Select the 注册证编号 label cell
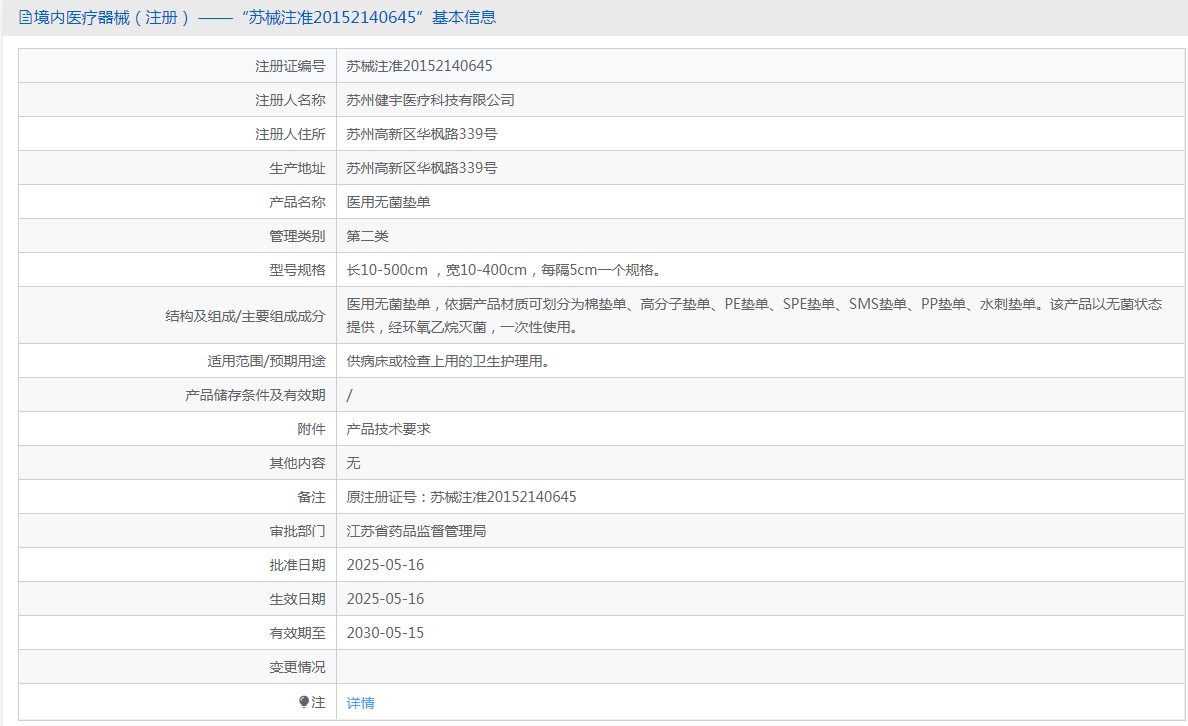The width and height of the screenshot is (1188, 726). pos(290,66)
